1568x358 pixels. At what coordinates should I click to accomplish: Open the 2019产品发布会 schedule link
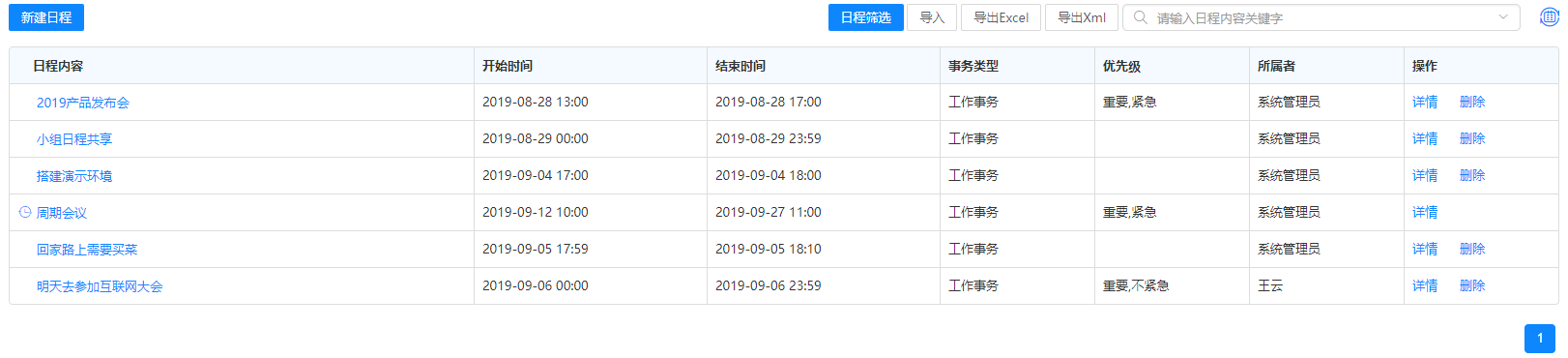pos(83,103)
